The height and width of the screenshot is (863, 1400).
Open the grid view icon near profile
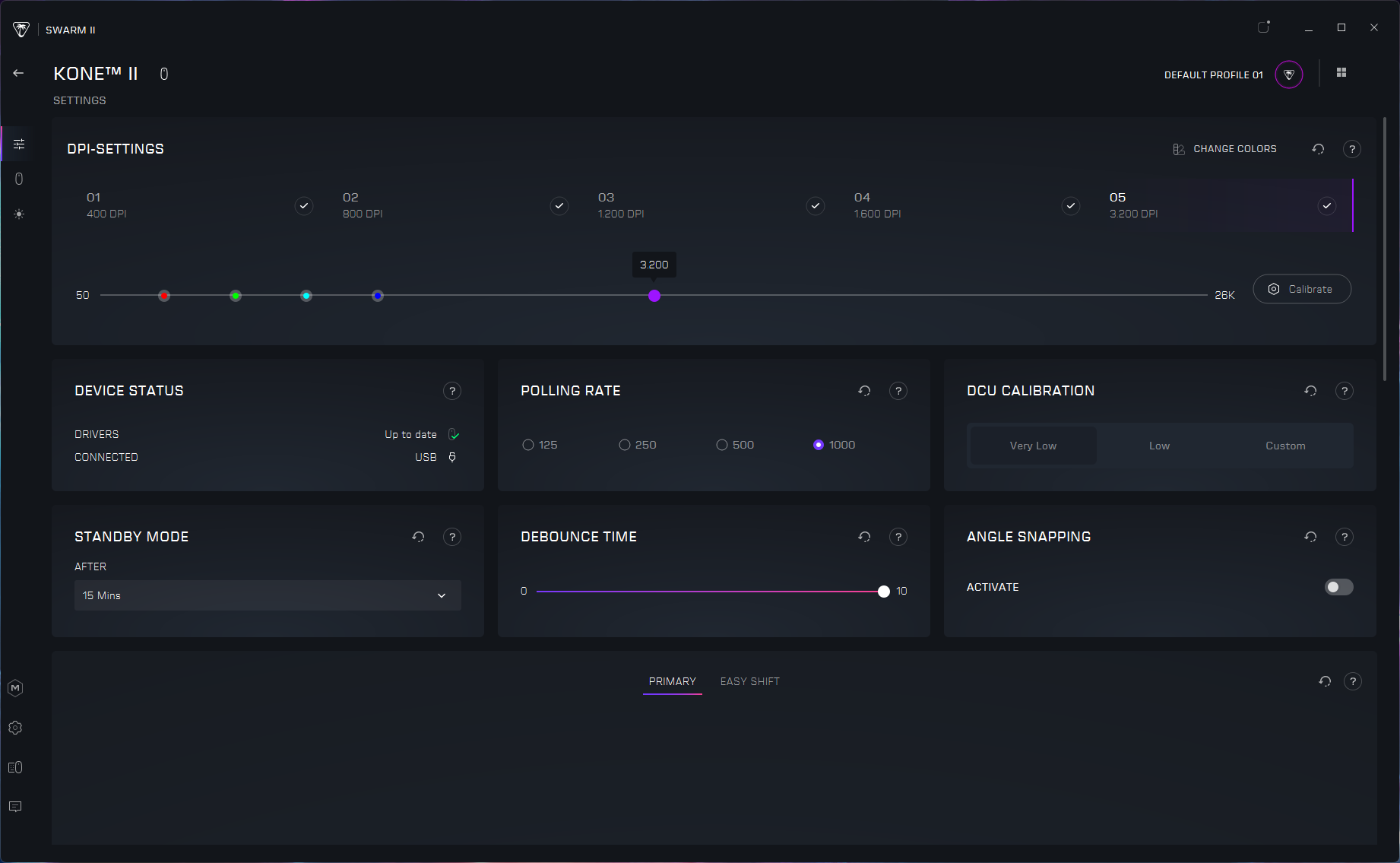click(x=1341, y=72)
